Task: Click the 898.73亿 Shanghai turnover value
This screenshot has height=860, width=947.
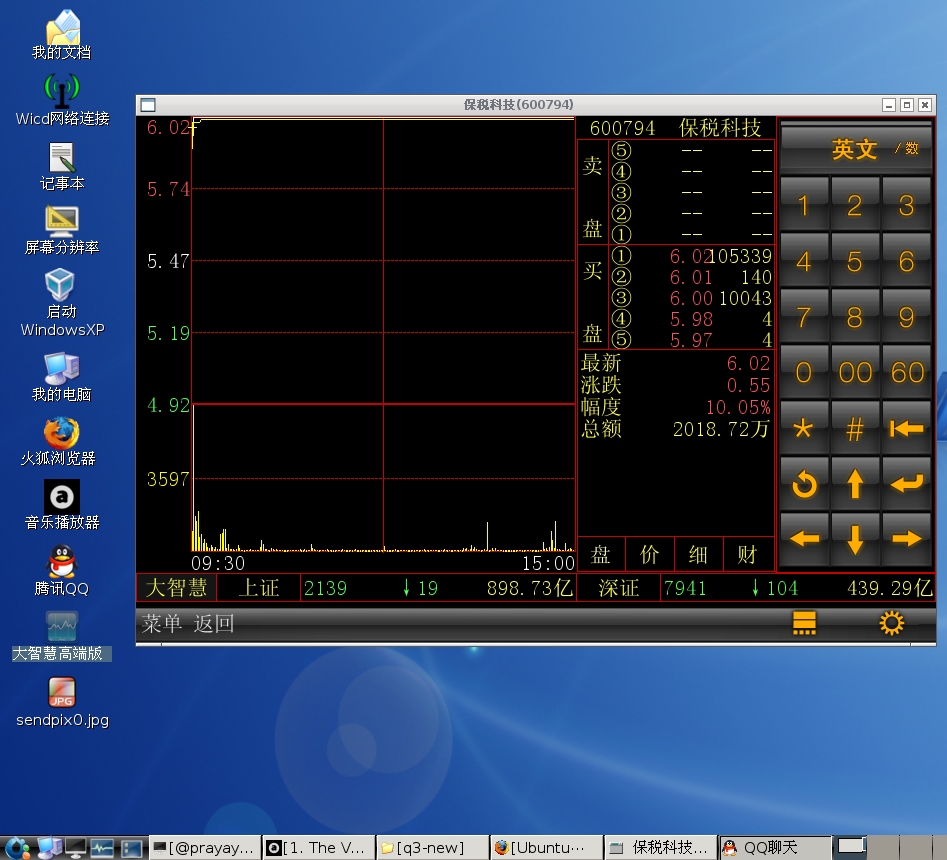Action: 530,588
